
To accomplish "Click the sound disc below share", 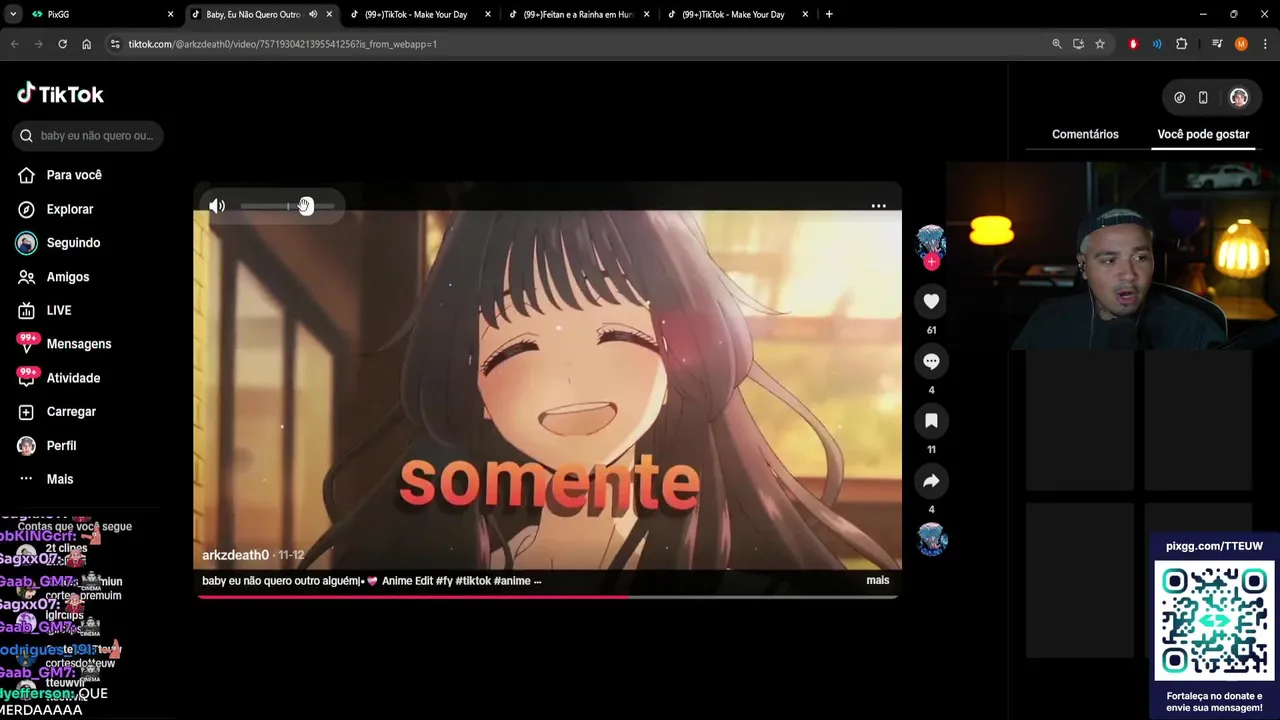I will (x=931, y=540).
